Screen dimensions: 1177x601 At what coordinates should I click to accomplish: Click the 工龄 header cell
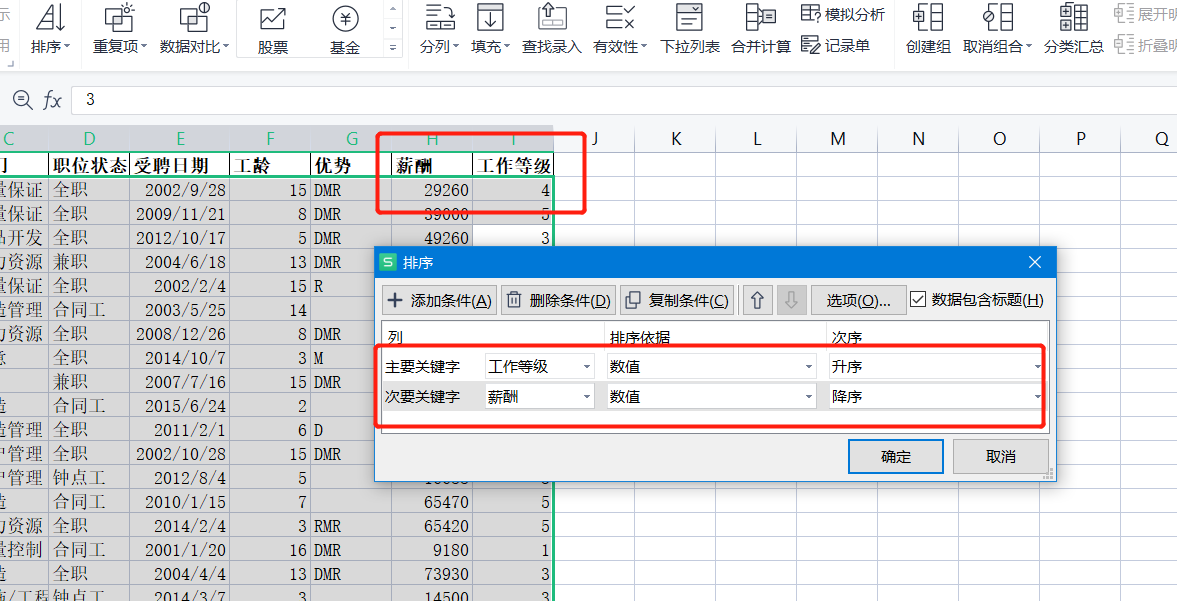point(270,164)
